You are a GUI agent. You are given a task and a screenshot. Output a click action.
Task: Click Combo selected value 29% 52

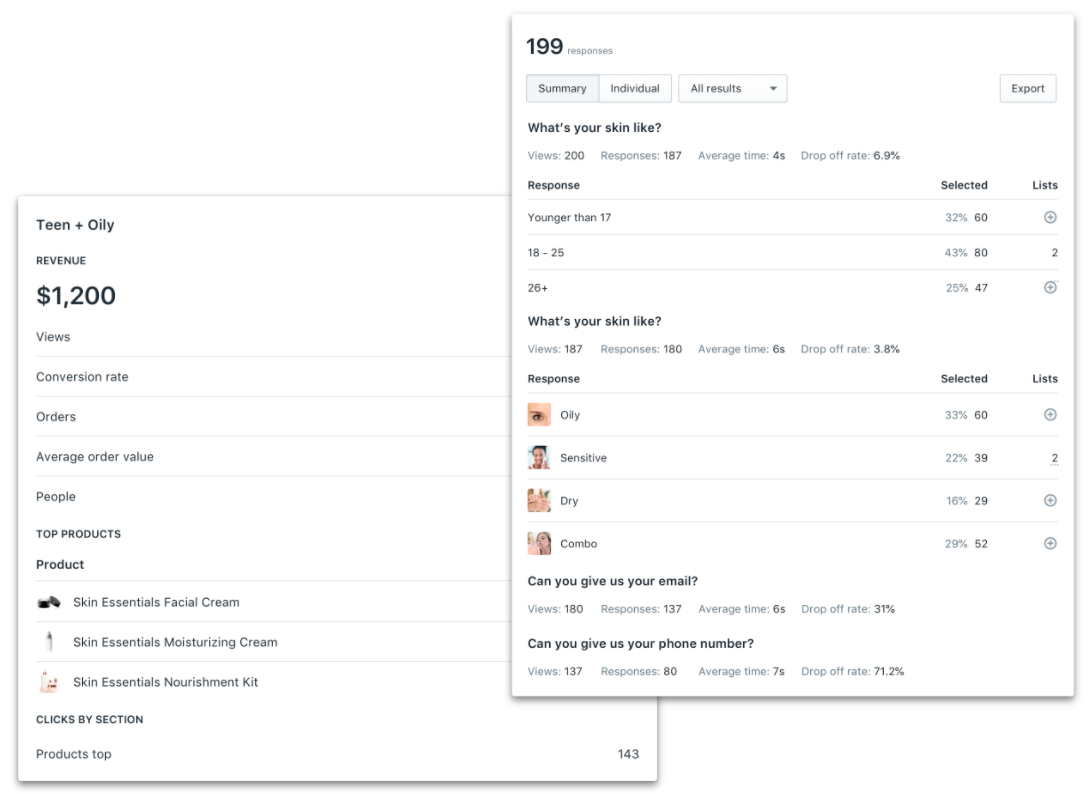(966, 544)
